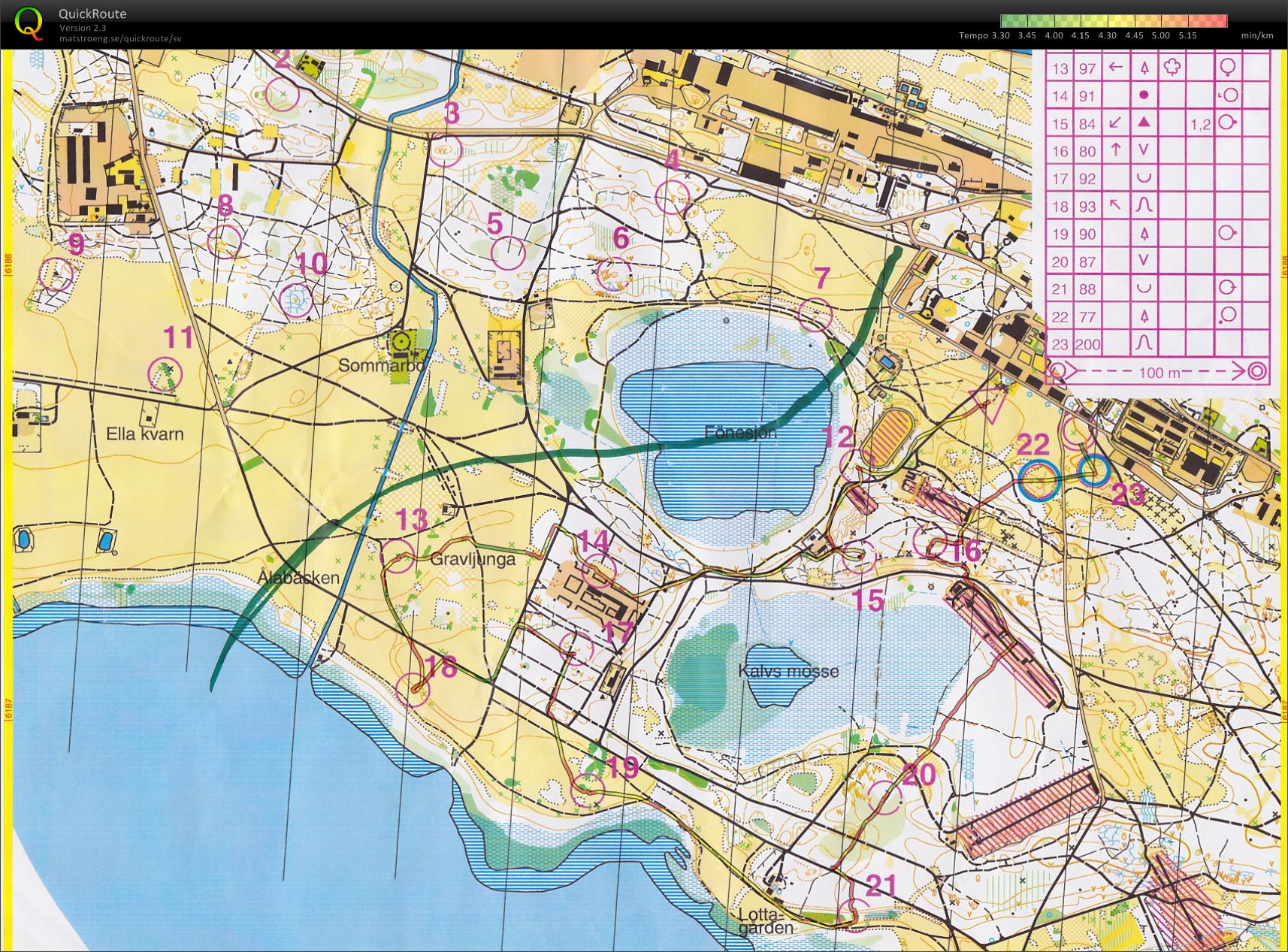Click the Fönesjön lake label
This screenshot has height=952, width=1288.
click(x=740, y=432)
